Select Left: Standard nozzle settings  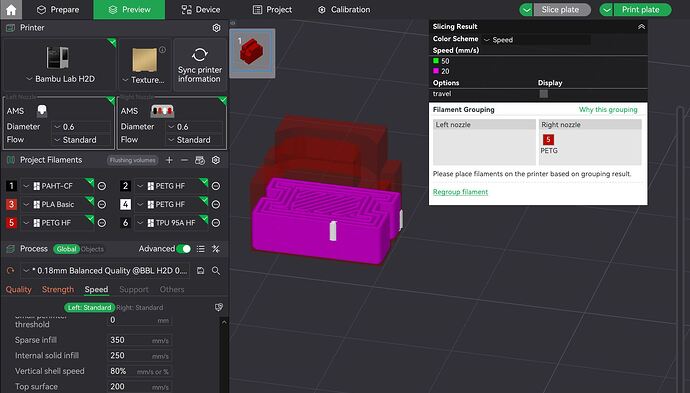(89, 308)
